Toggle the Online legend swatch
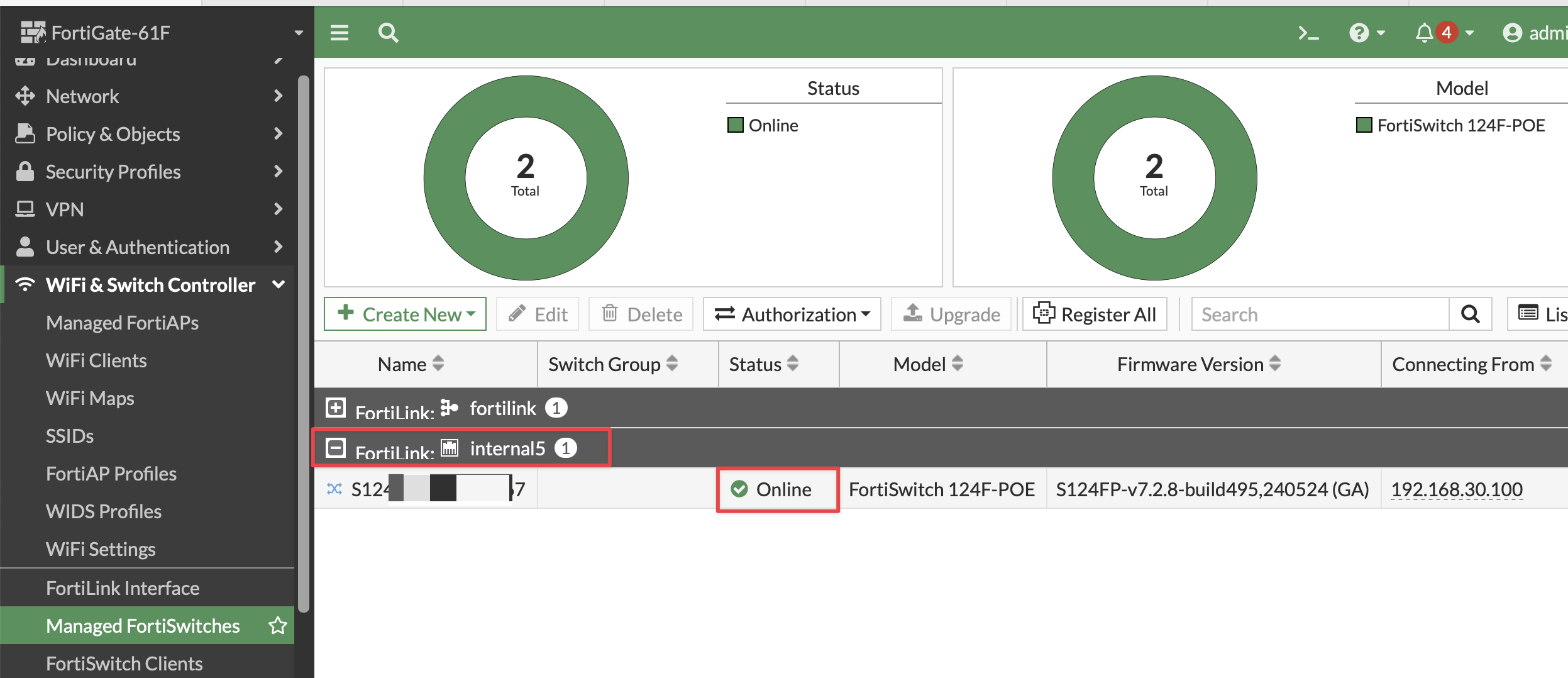This screenshot has height=678, width=1568. (735, 125)
